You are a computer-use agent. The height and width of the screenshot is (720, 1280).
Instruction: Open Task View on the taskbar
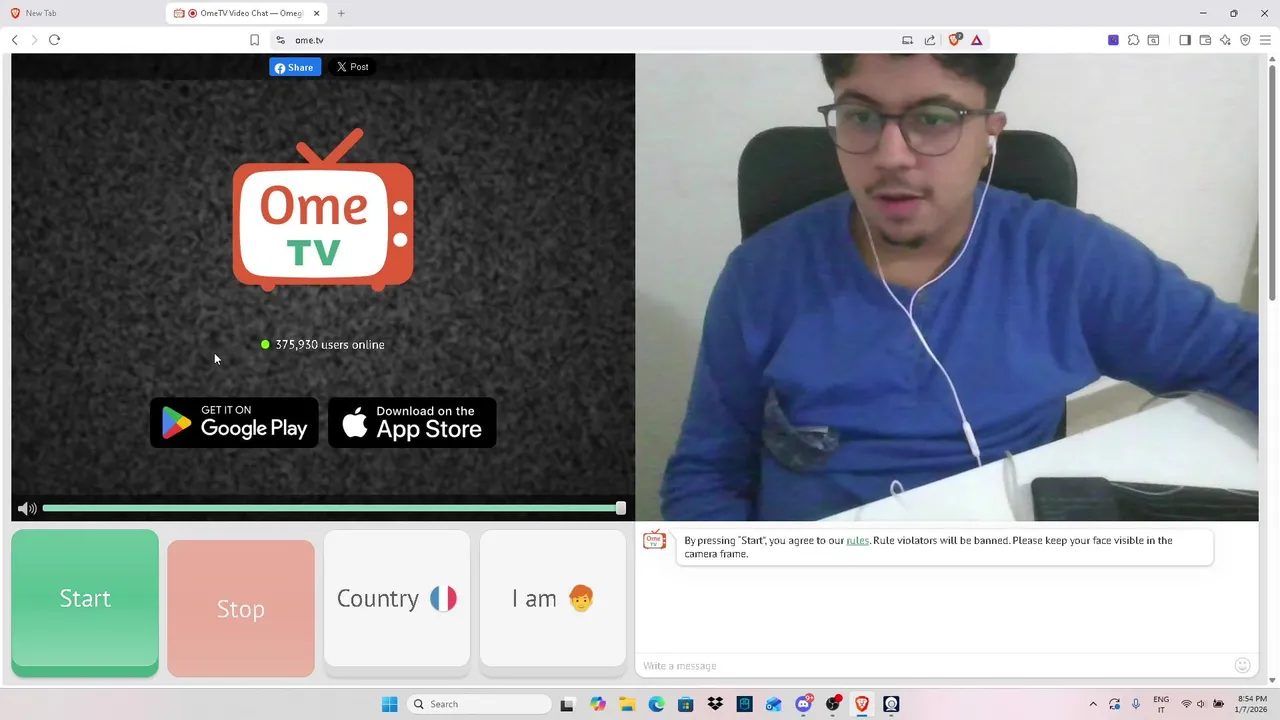567,704
